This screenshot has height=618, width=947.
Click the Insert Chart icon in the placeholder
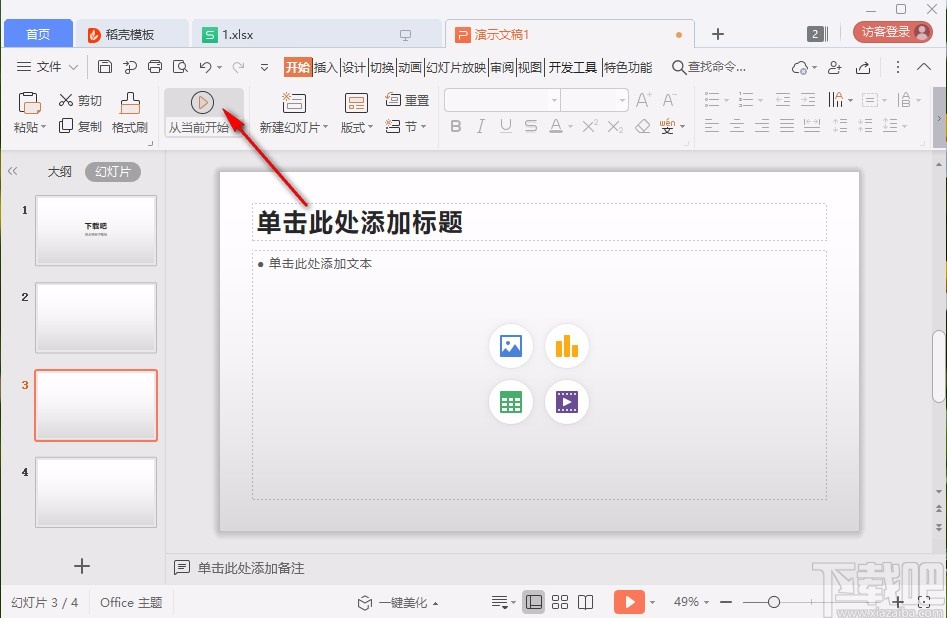(567, 346)
